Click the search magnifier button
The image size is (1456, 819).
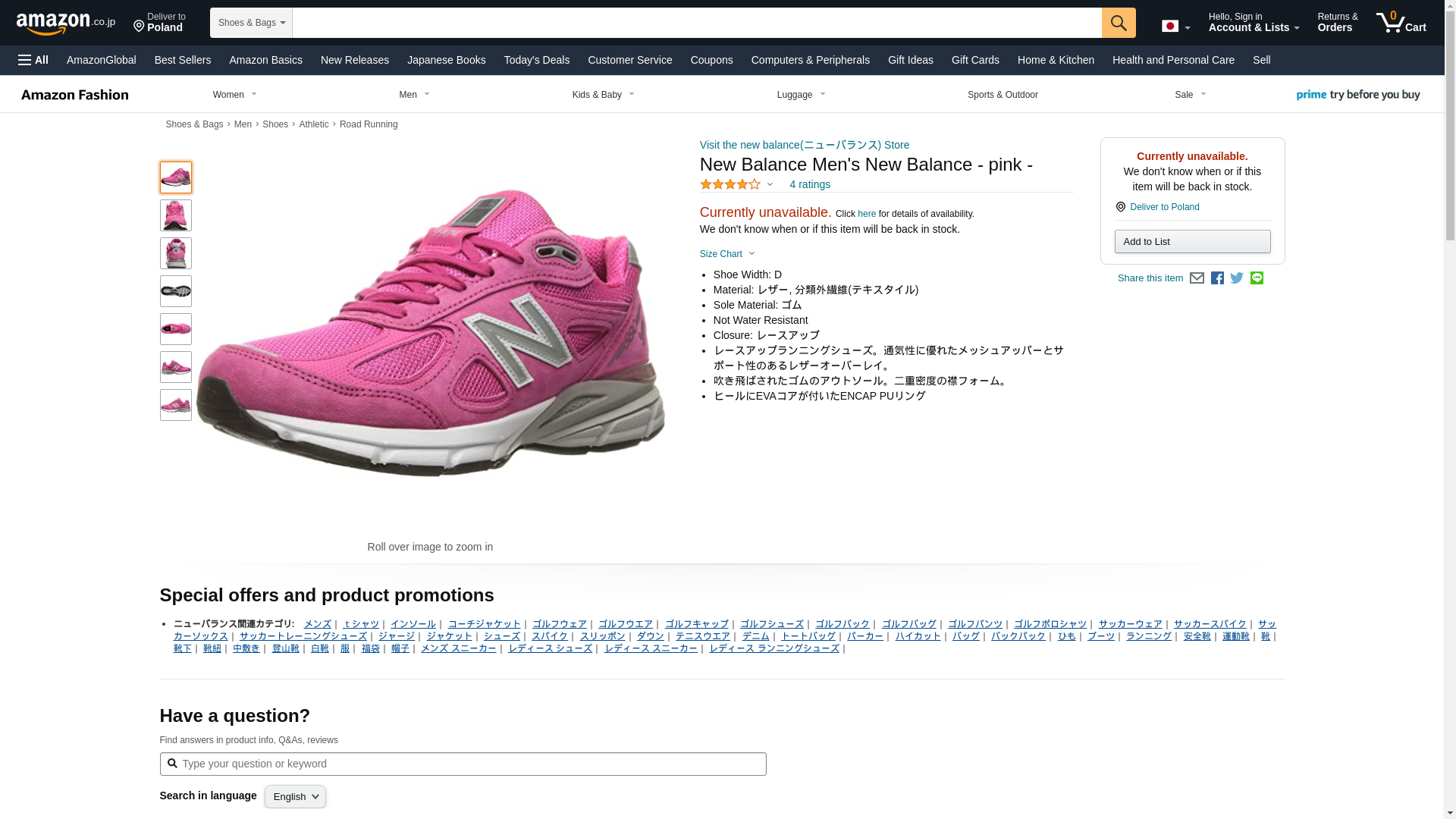pos(1118,23)
